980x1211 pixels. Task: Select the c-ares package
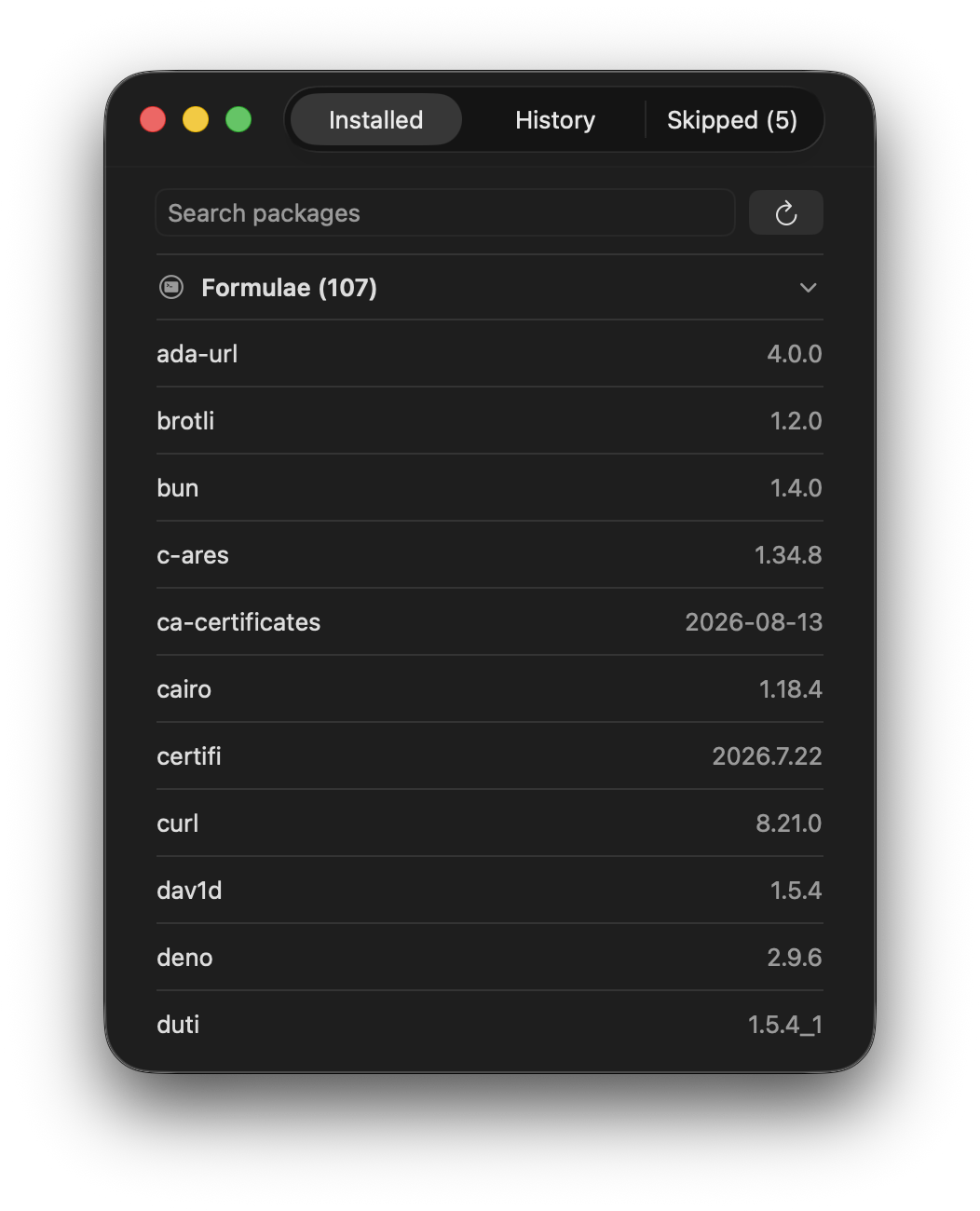point(490,555)
